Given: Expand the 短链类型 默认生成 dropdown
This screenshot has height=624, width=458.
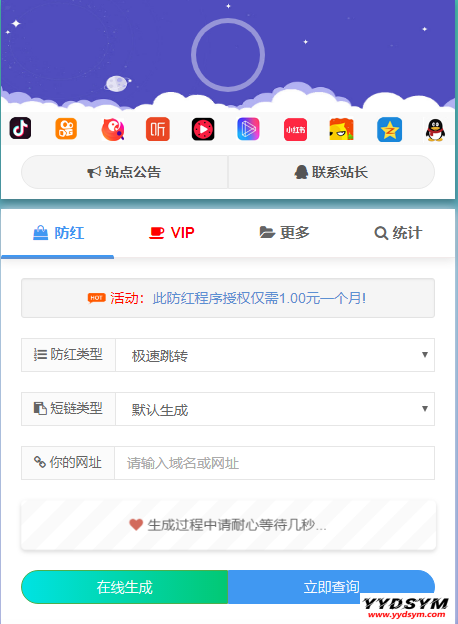Looking at the screenshot, I should point(275,409).
